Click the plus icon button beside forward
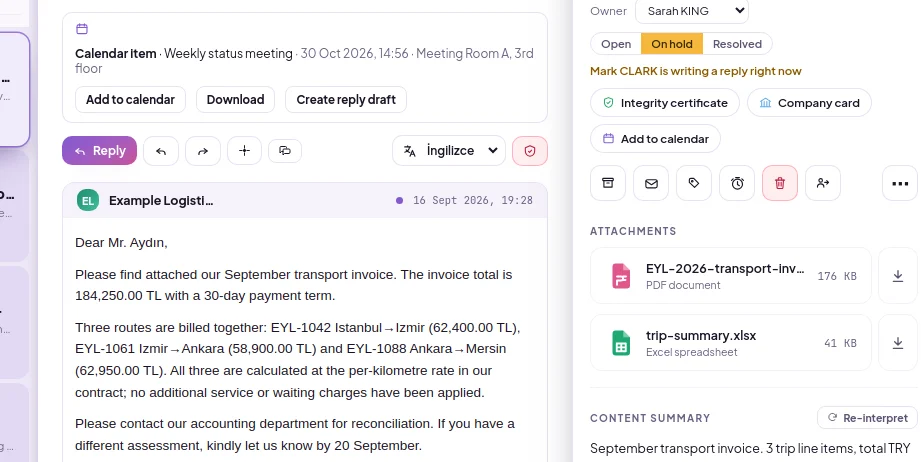The image size is (924, 462). [x=245, y=151]
